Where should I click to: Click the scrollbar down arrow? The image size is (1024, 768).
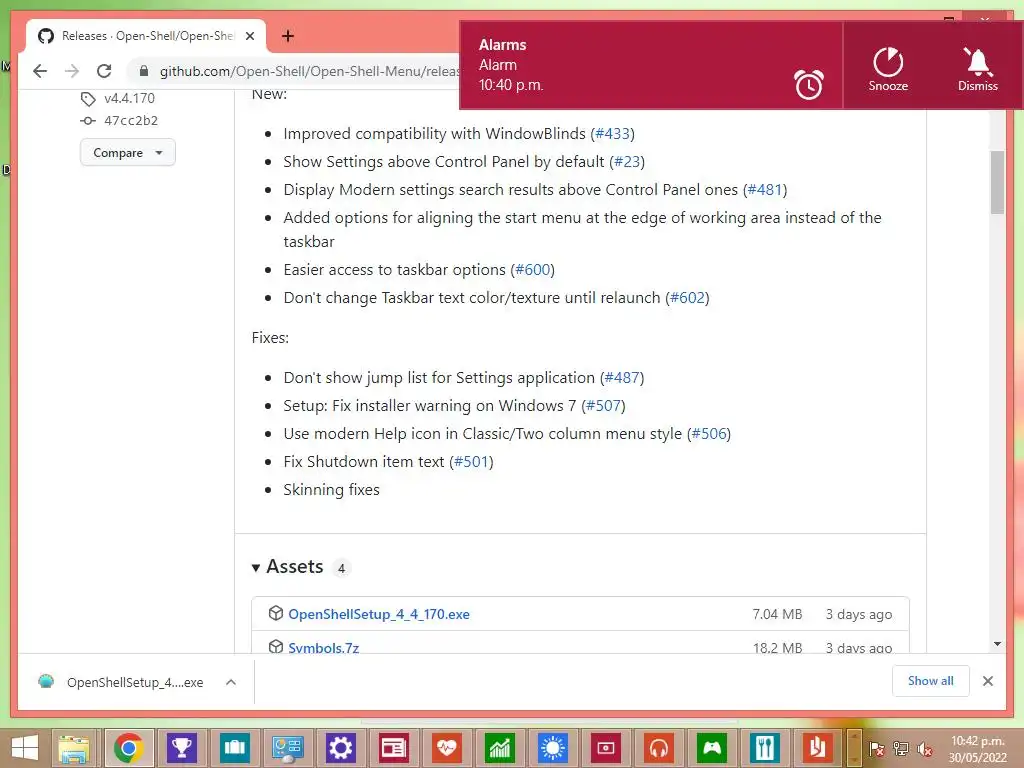coord(997,644)
